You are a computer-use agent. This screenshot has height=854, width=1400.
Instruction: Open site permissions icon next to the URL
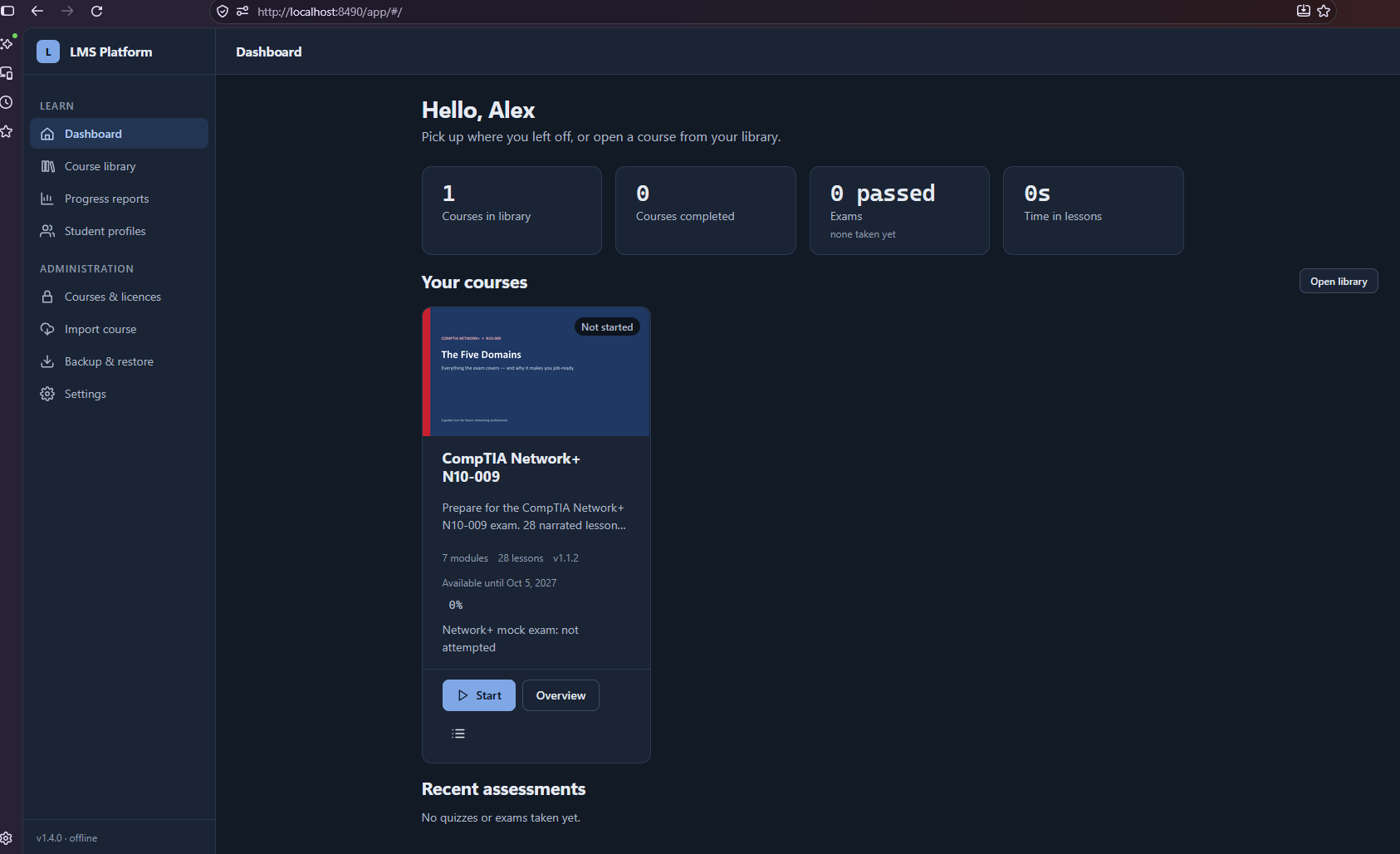click(x=242, y=12)
